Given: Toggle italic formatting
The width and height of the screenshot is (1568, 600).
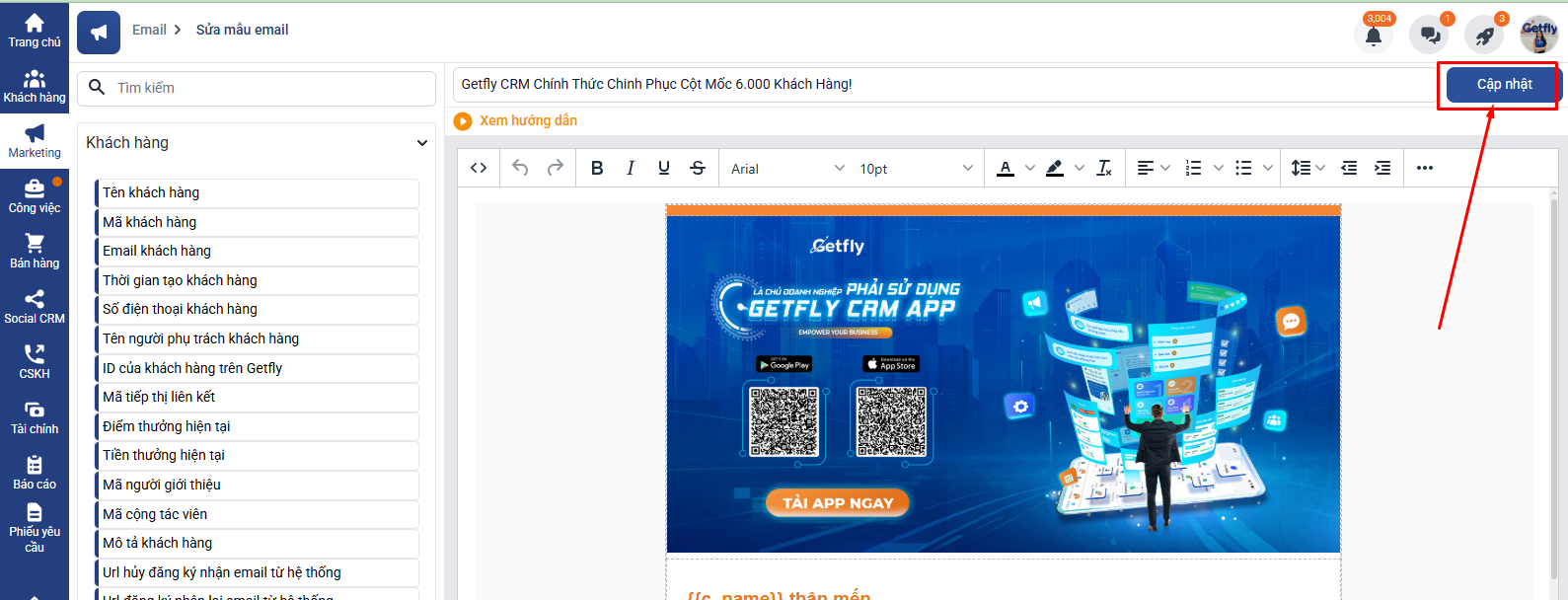Looking at the screenshot, I should [x=631, y=168].
